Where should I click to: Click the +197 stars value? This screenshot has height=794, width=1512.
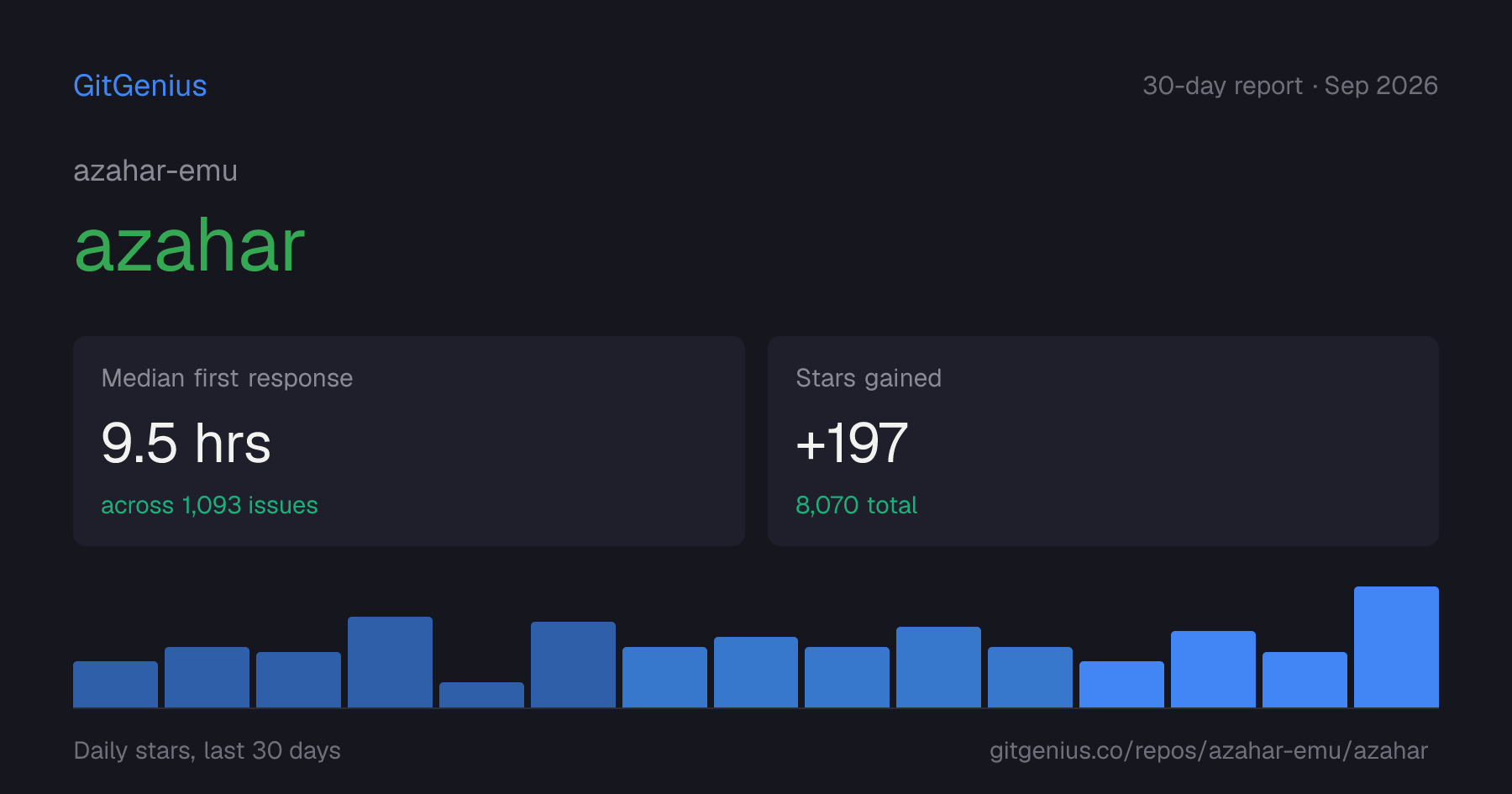pyautogui.click(x=852, y=443)
